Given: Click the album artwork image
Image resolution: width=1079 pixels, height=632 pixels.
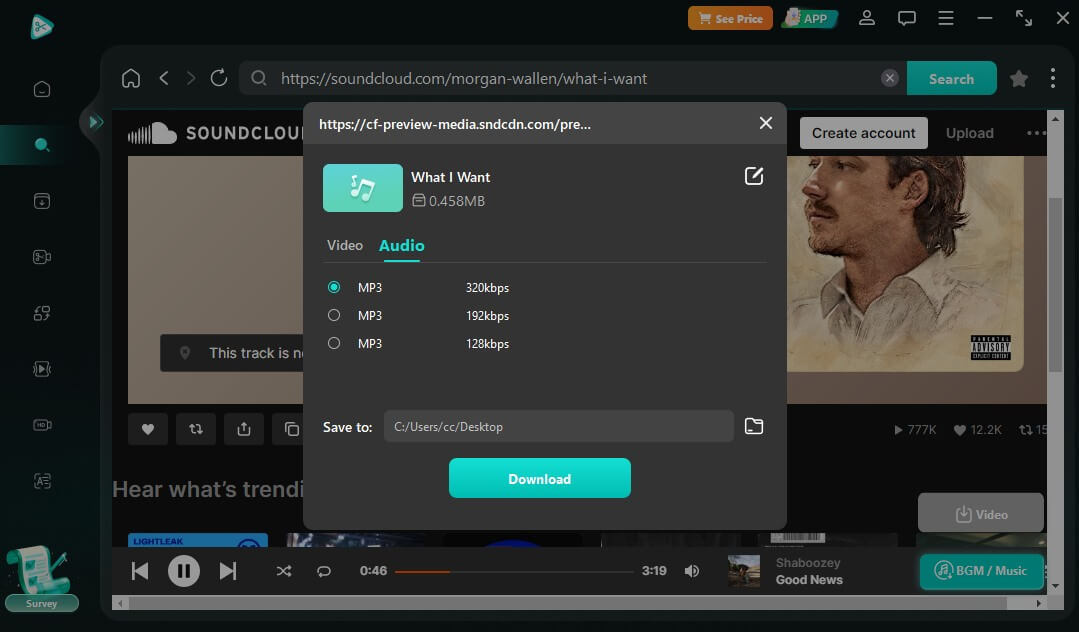Looking at the screenshot, I should (x=905, y=264).
